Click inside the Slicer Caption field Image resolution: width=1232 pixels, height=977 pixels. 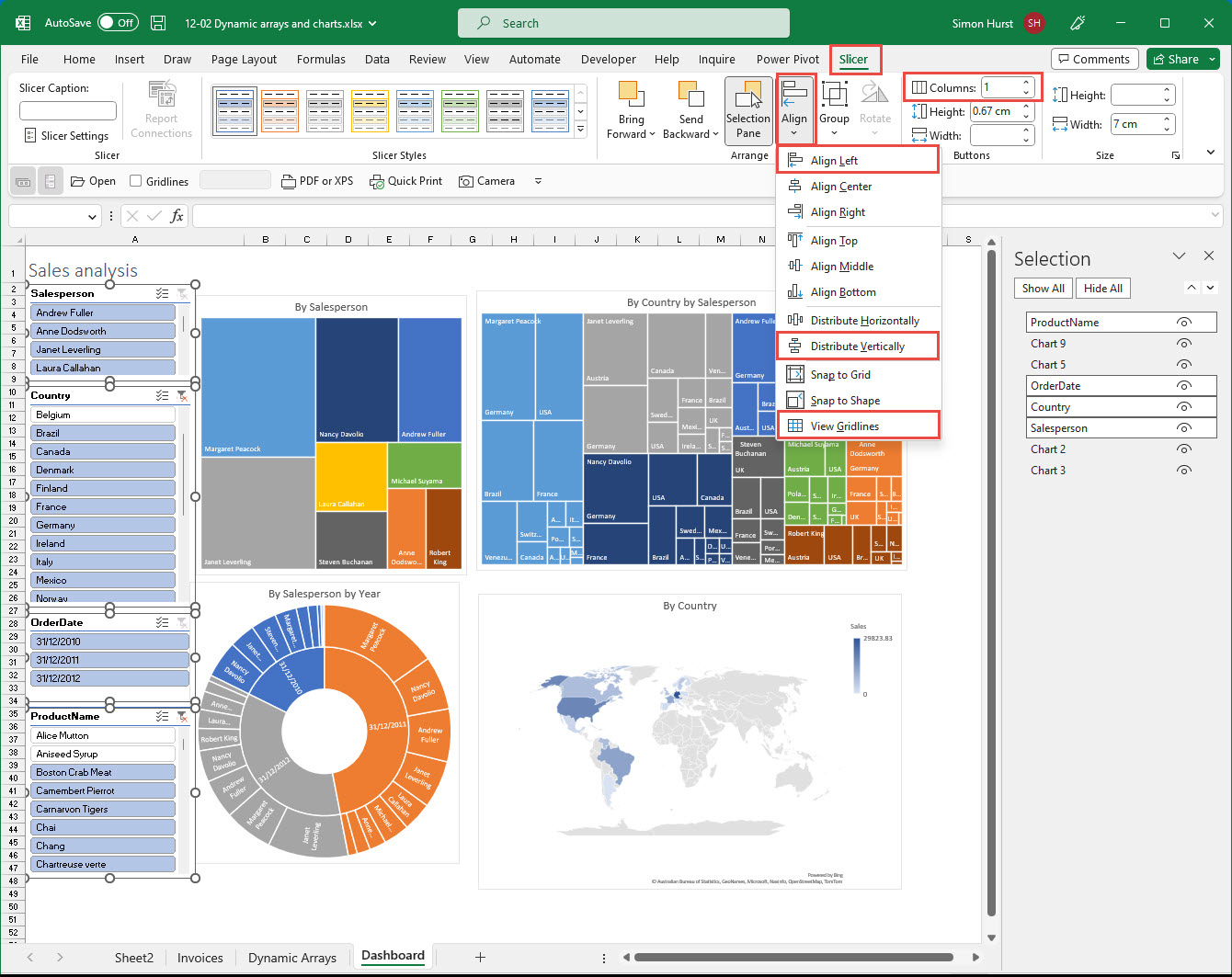pos(69,110)
